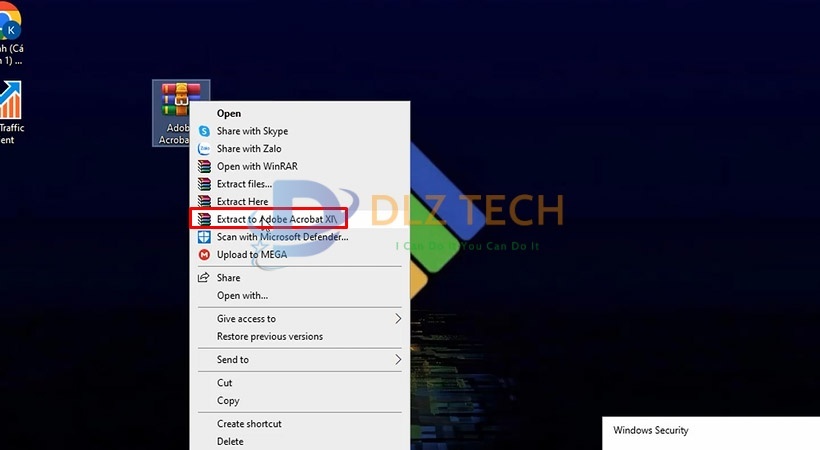Choose Cut from context menu
This screenshot has height=450, width=820.
[x=299, y=383]
